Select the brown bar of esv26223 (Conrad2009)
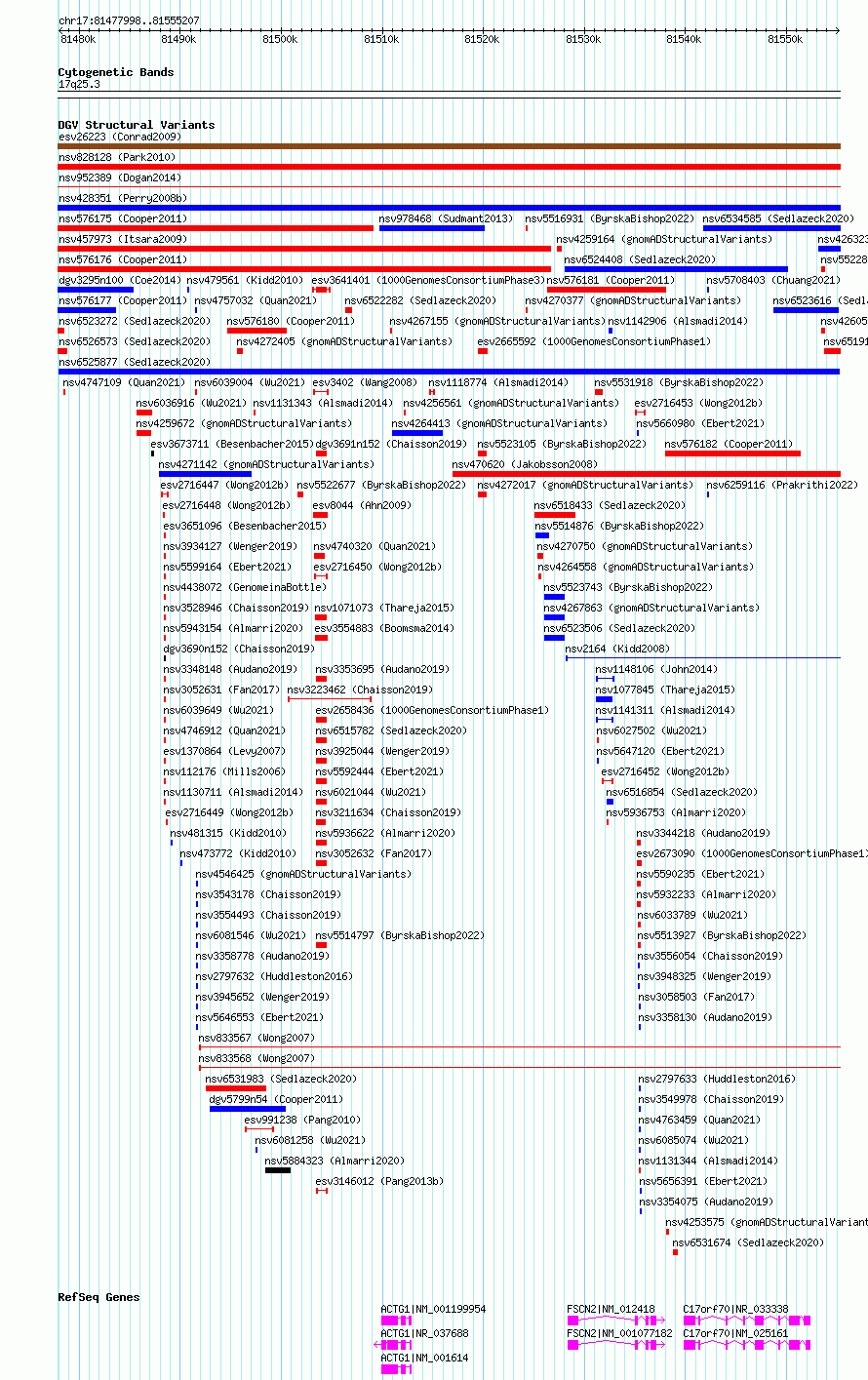 (x=449, y=146)
